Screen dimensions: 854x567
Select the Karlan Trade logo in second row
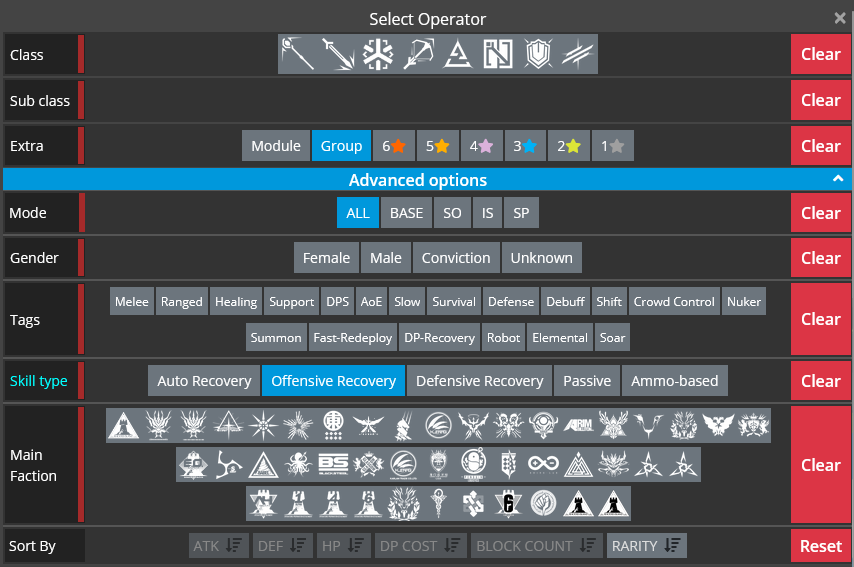[x=403, y=465]
